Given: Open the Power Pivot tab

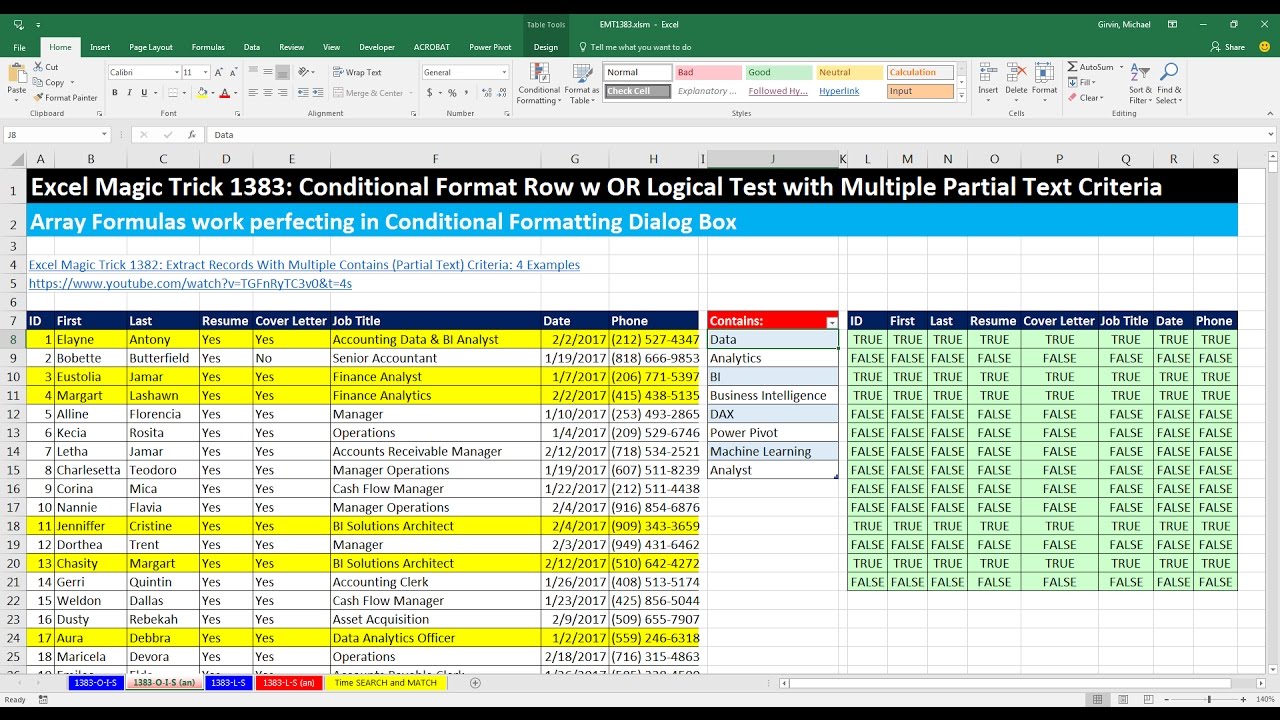Looking at the screenshot, I should coord(490,47).
